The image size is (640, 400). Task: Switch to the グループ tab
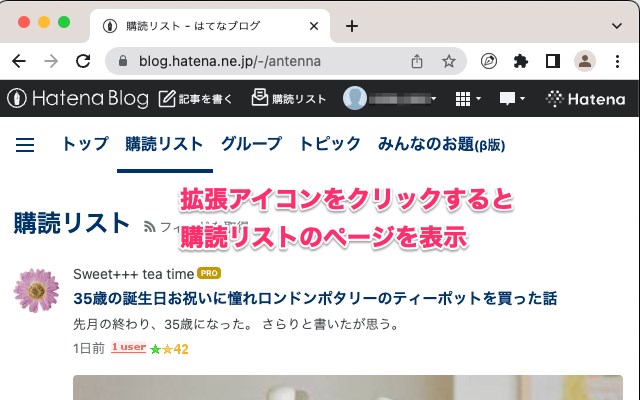pyautogui.click(x=251, y=144)
